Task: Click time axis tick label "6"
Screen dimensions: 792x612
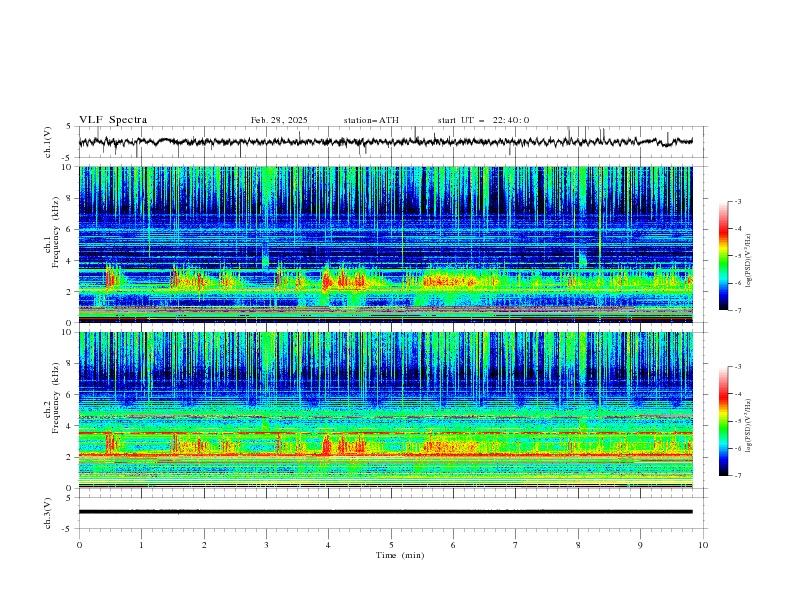Action: click(x=453, y=545)
